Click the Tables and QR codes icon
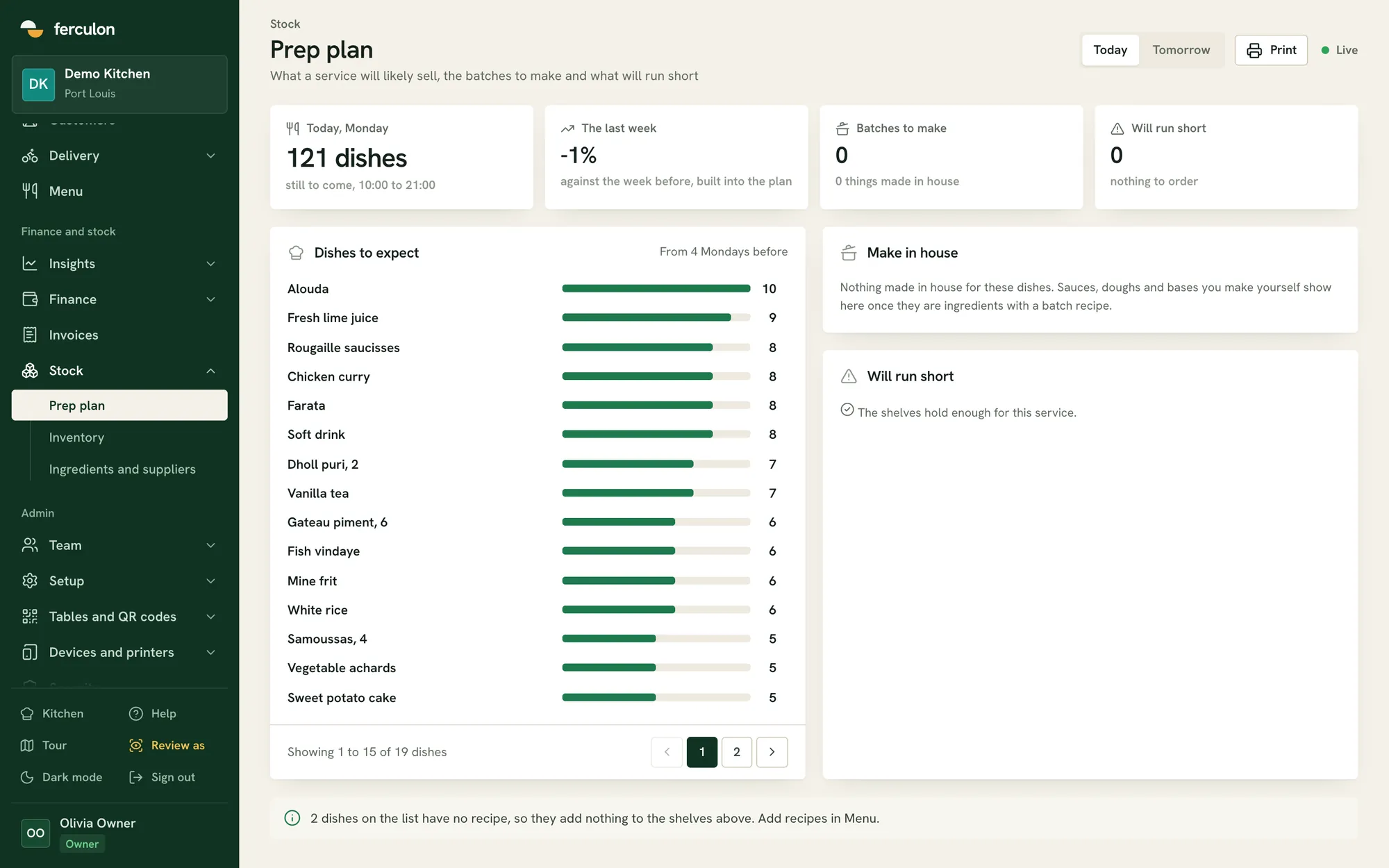 click(x=30, y=617)
